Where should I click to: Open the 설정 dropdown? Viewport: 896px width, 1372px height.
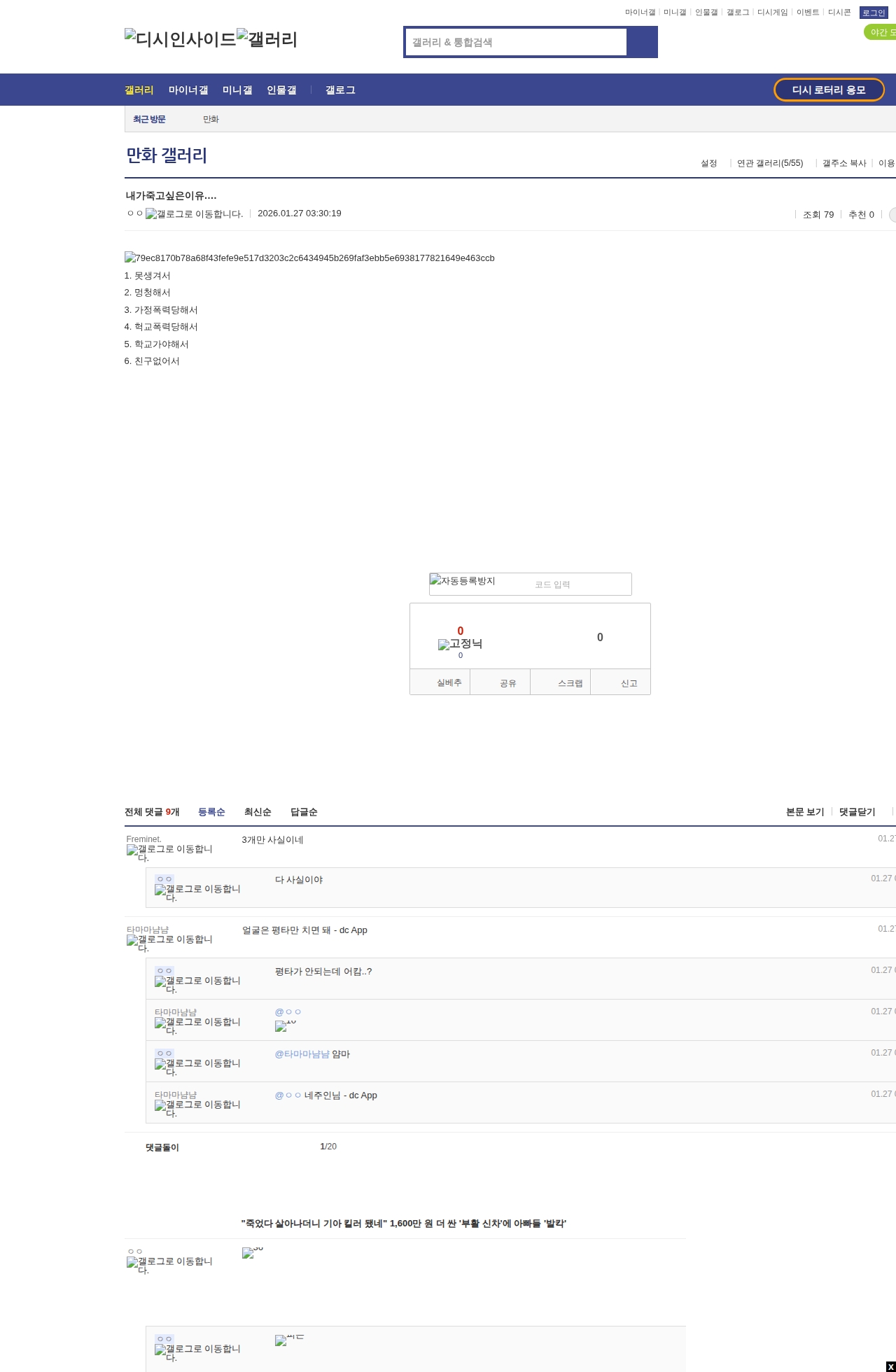point(708,163)
